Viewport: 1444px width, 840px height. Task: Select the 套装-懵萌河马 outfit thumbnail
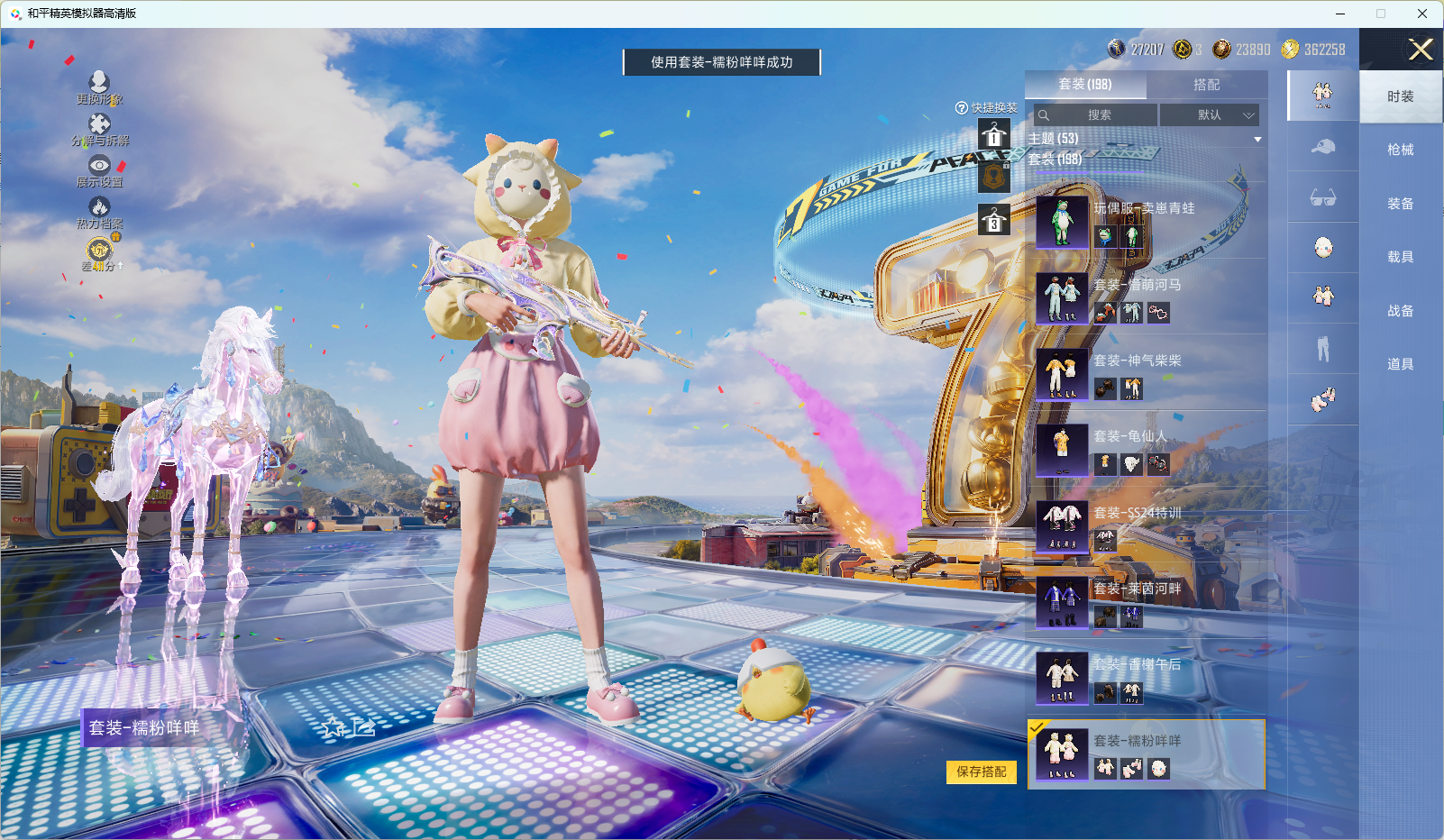pyautogui.click(x=1062, y=298)
